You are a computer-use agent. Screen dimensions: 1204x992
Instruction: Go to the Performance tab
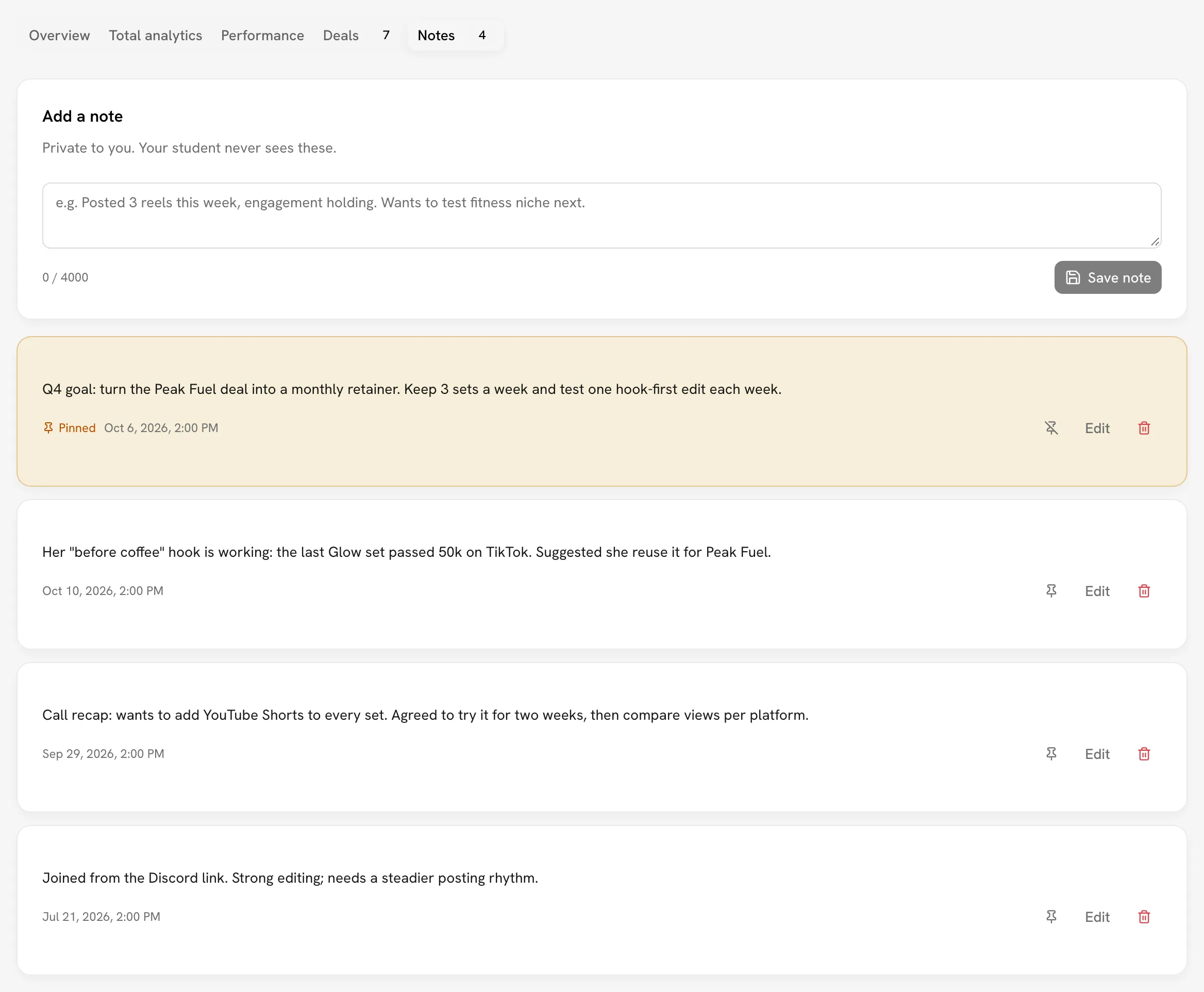coord(262,36)
